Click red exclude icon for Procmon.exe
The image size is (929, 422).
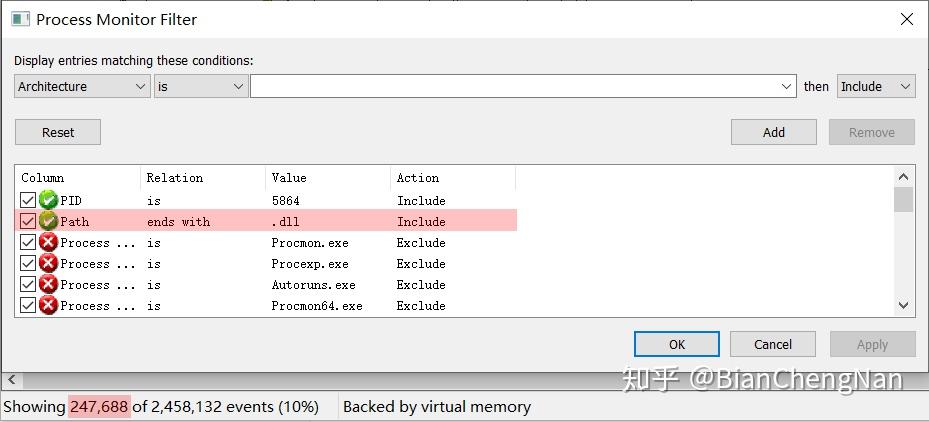click(x=48, y=243)
